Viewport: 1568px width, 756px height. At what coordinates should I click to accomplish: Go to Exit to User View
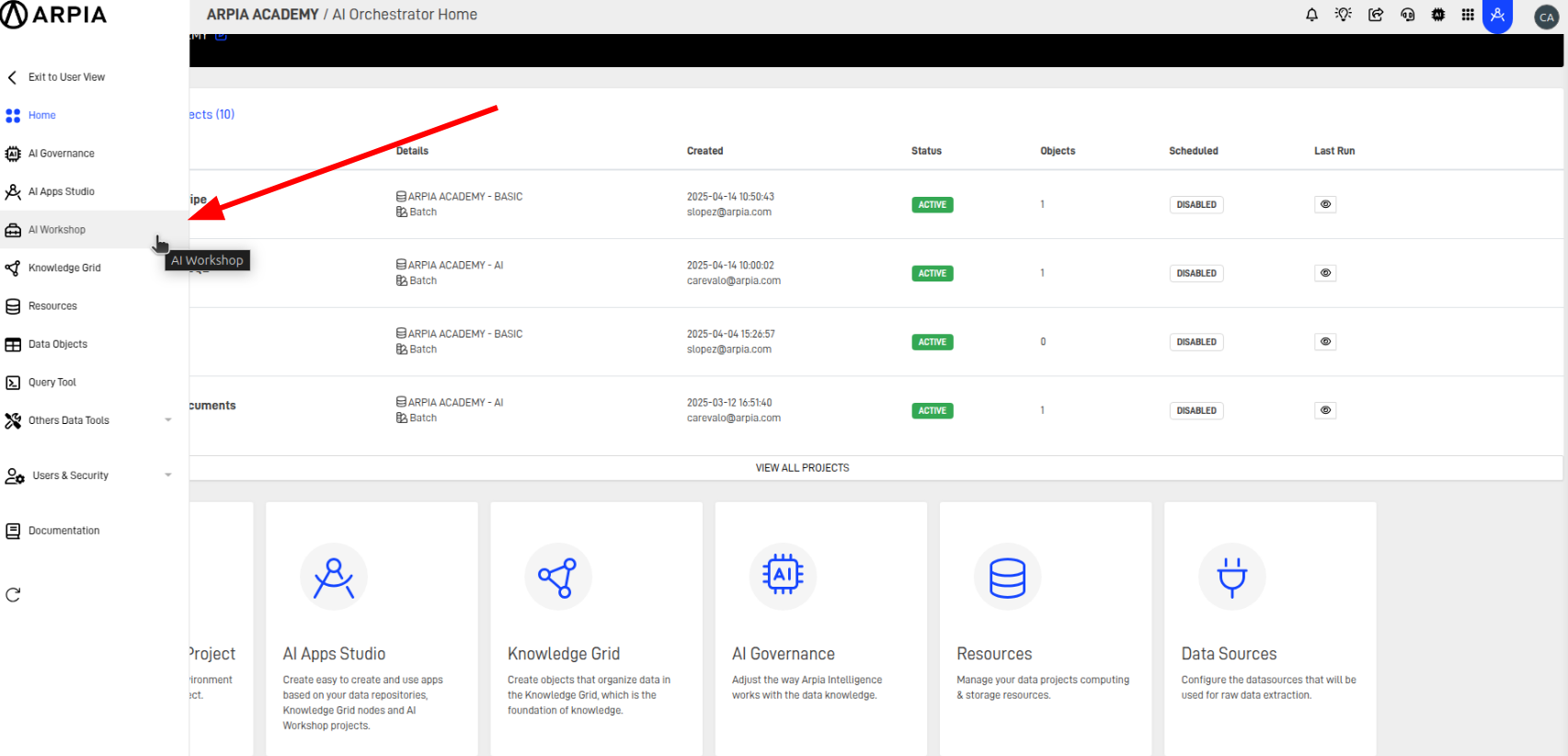coord(66,77)
